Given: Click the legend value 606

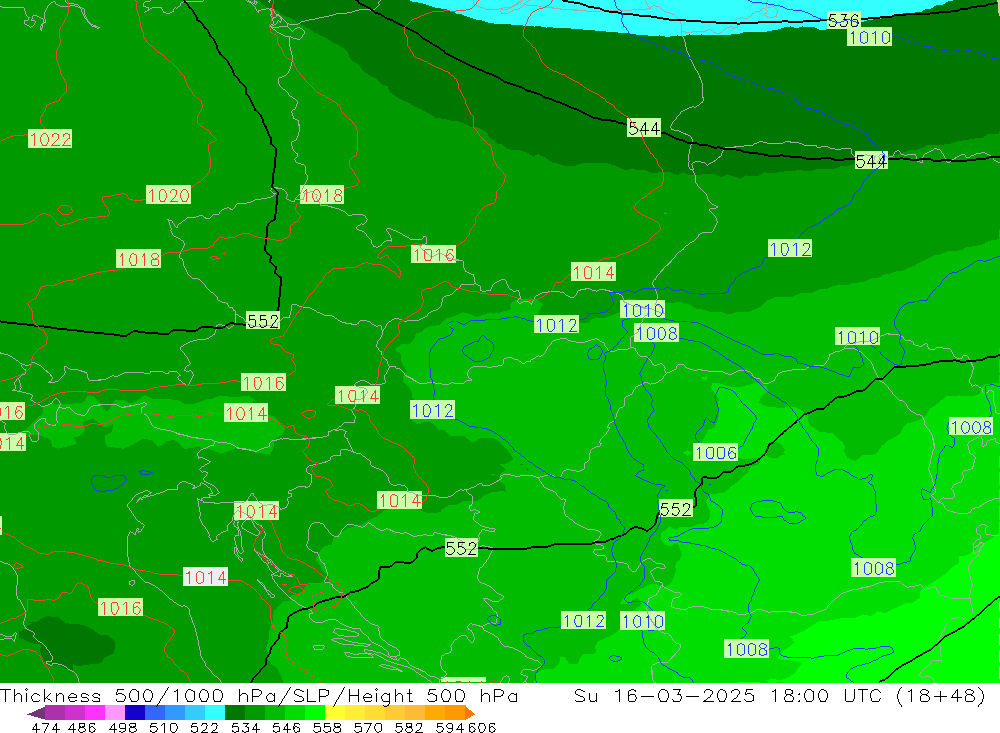Looking at the screenshot, I should coord(482,727).
